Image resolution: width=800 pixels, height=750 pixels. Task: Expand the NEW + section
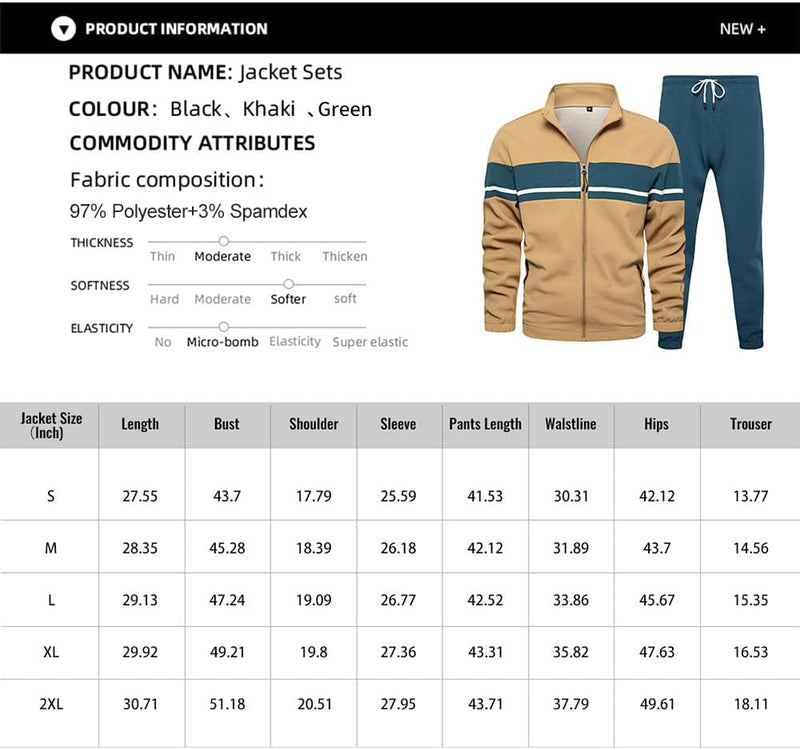[x=743, y=28]
